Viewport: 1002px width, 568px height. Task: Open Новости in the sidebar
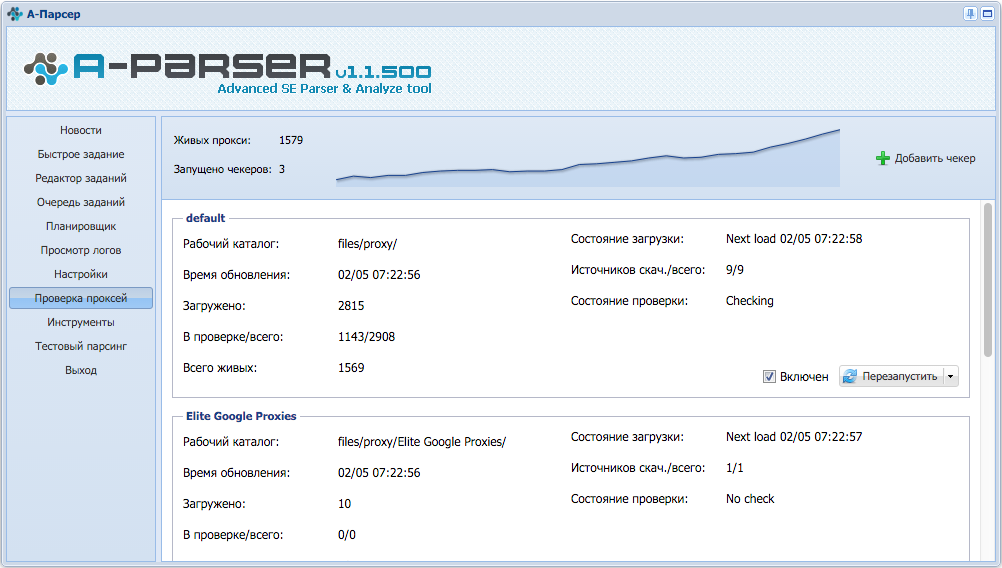(81, 130)
